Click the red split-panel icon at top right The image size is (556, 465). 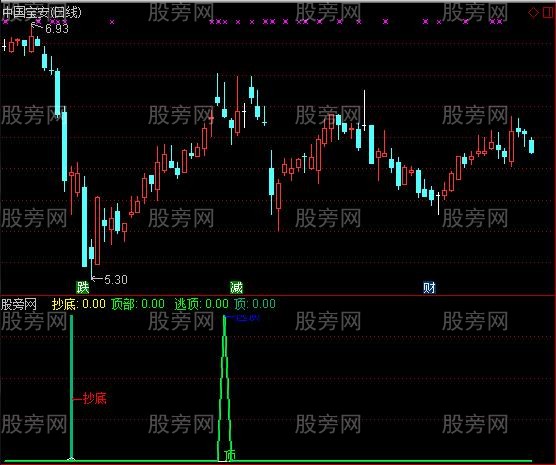547,13
